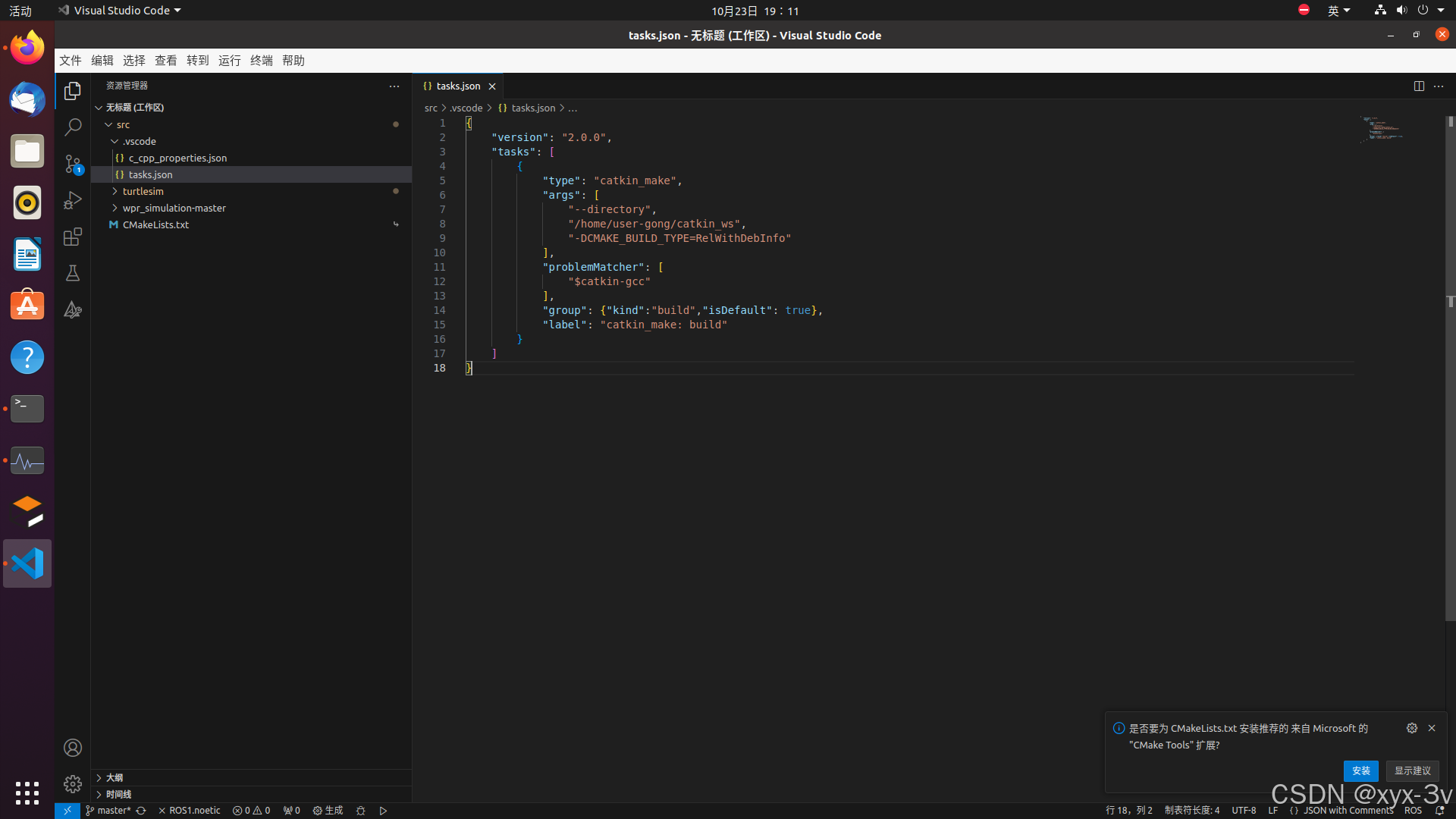
Task: Click errors and warnings count in status bar
Action: [x=251, y=811]
